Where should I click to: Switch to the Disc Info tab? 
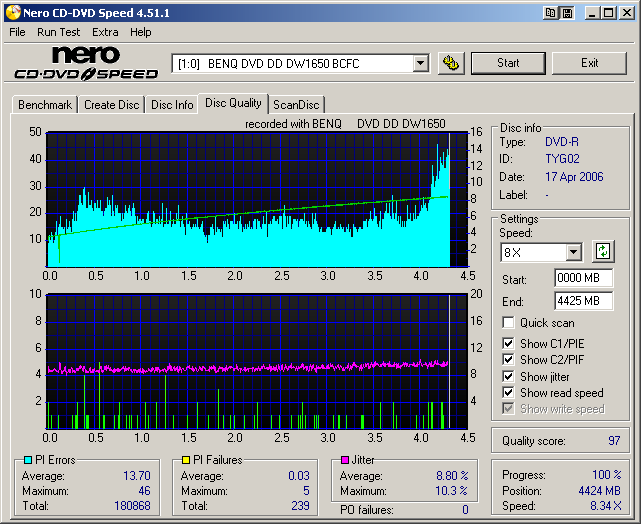pyautogui.click(x=172, y=105)
